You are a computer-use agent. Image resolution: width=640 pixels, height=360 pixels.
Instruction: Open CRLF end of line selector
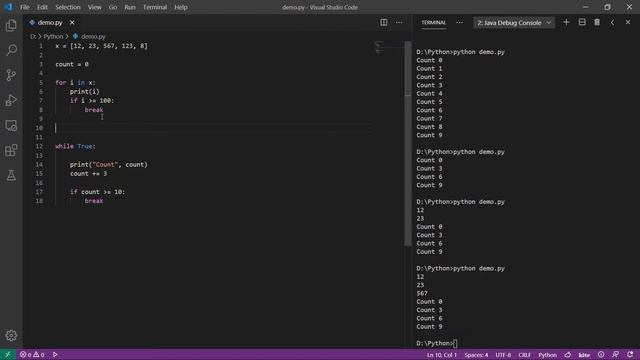coord(524,355)
